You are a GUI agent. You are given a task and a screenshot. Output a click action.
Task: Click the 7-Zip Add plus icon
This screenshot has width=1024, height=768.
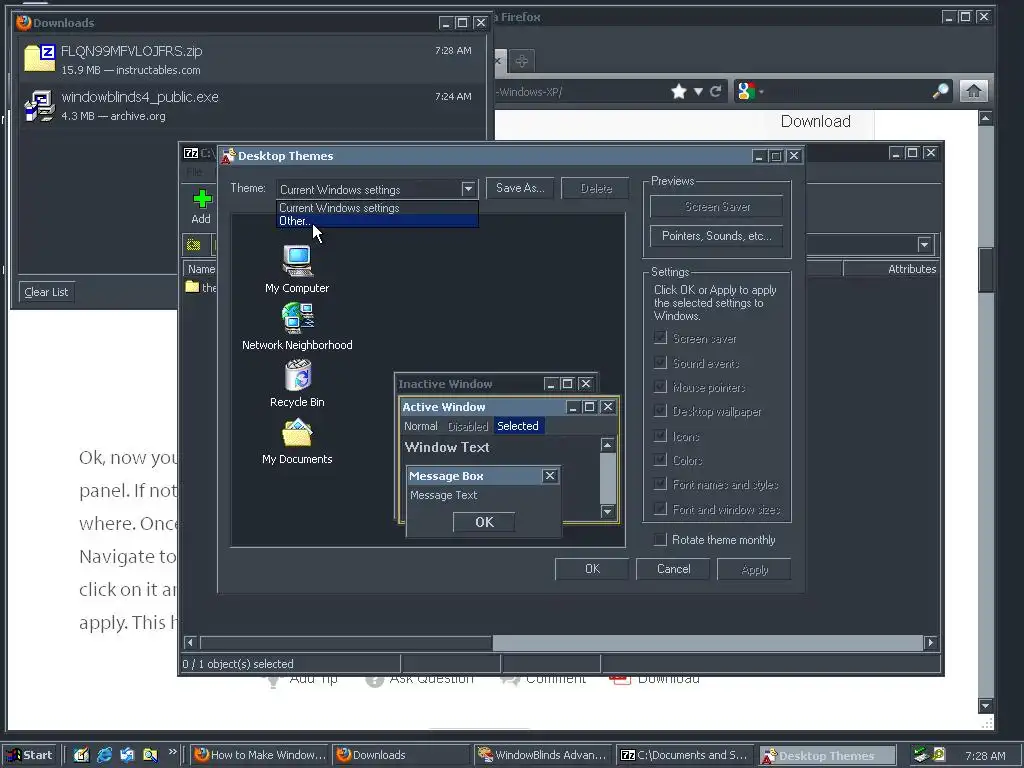(x=202, y=199)
